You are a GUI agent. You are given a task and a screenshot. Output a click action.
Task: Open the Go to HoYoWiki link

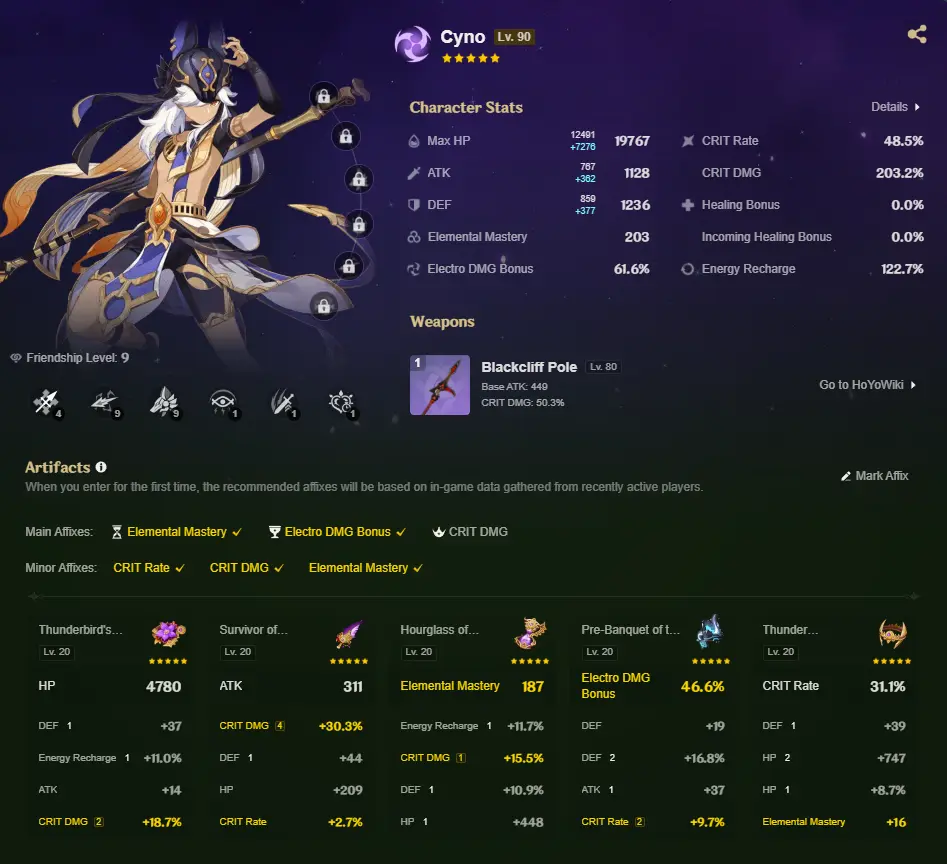(867, 385)
